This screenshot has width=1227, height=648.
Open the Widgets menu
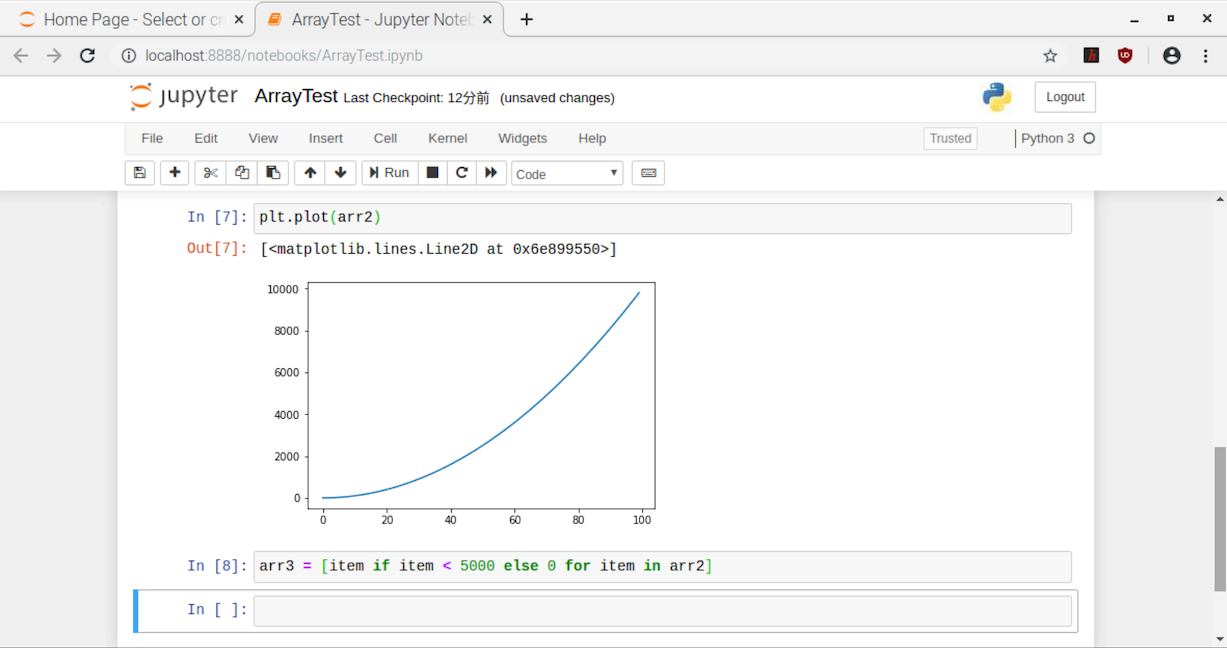522,138
